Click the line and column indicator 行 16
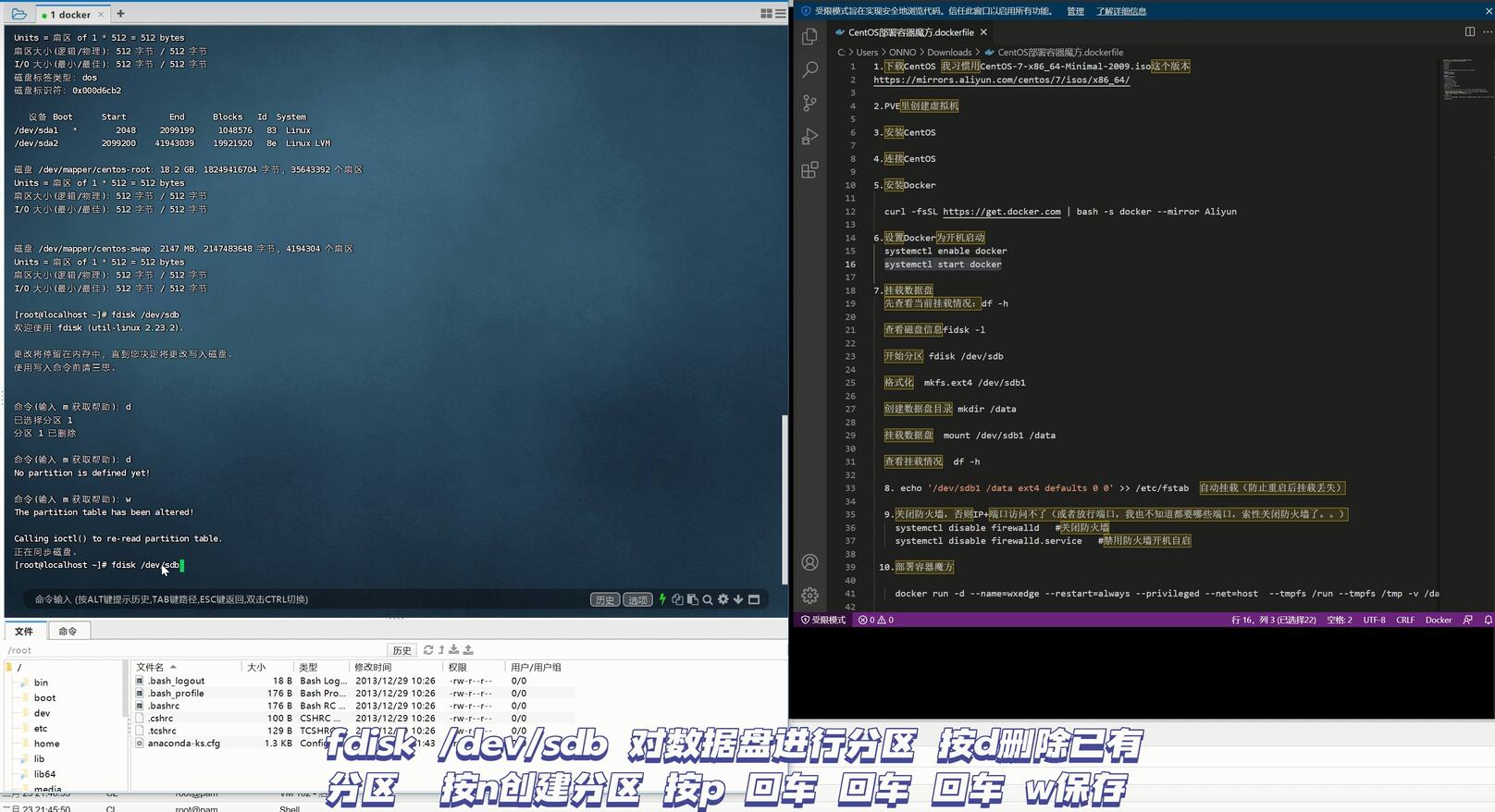The image size is (1495, 812). coord(1273,620)
